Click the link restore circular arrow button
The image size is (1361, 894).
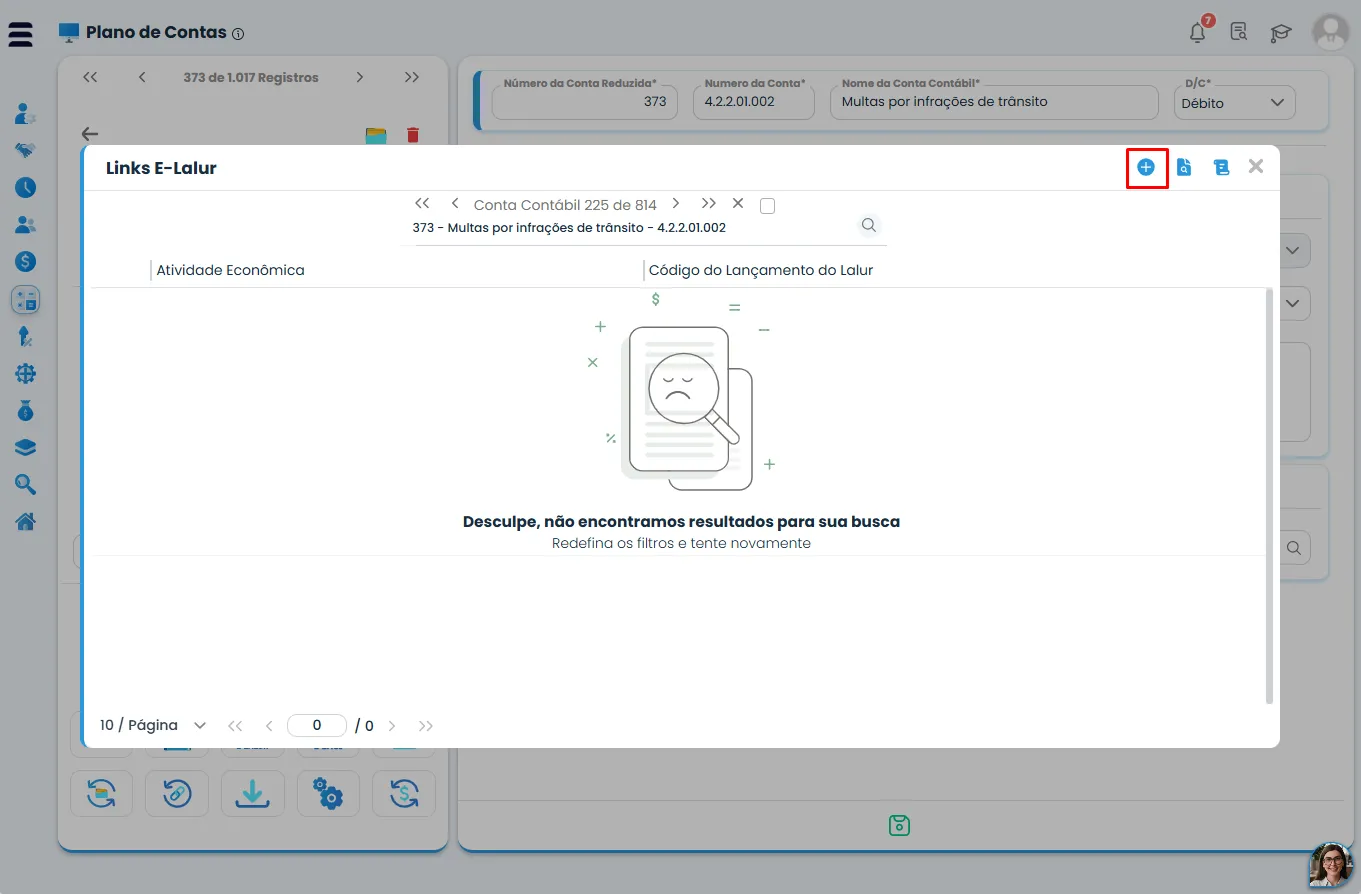click(177, 794)
